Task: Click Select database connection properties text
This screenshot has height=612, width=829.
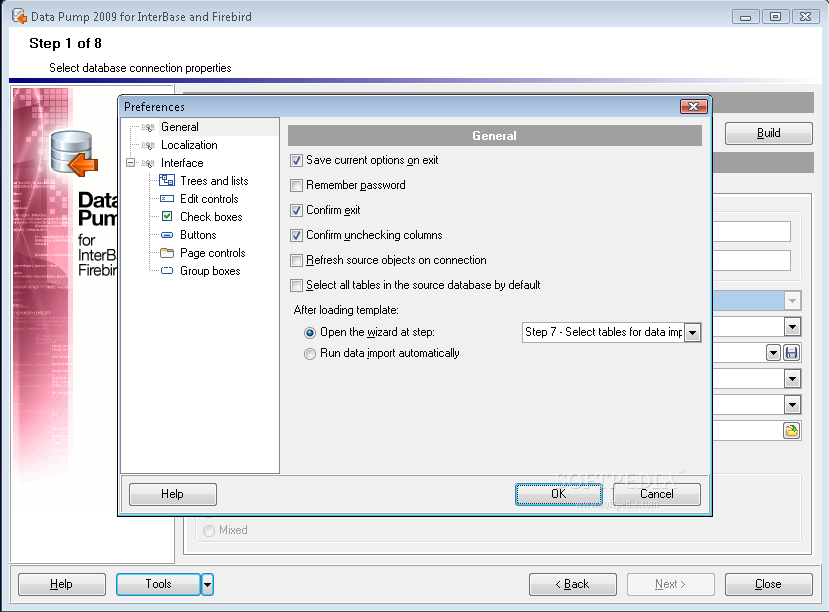Action: pyautogui.click(x=140, y=68)
